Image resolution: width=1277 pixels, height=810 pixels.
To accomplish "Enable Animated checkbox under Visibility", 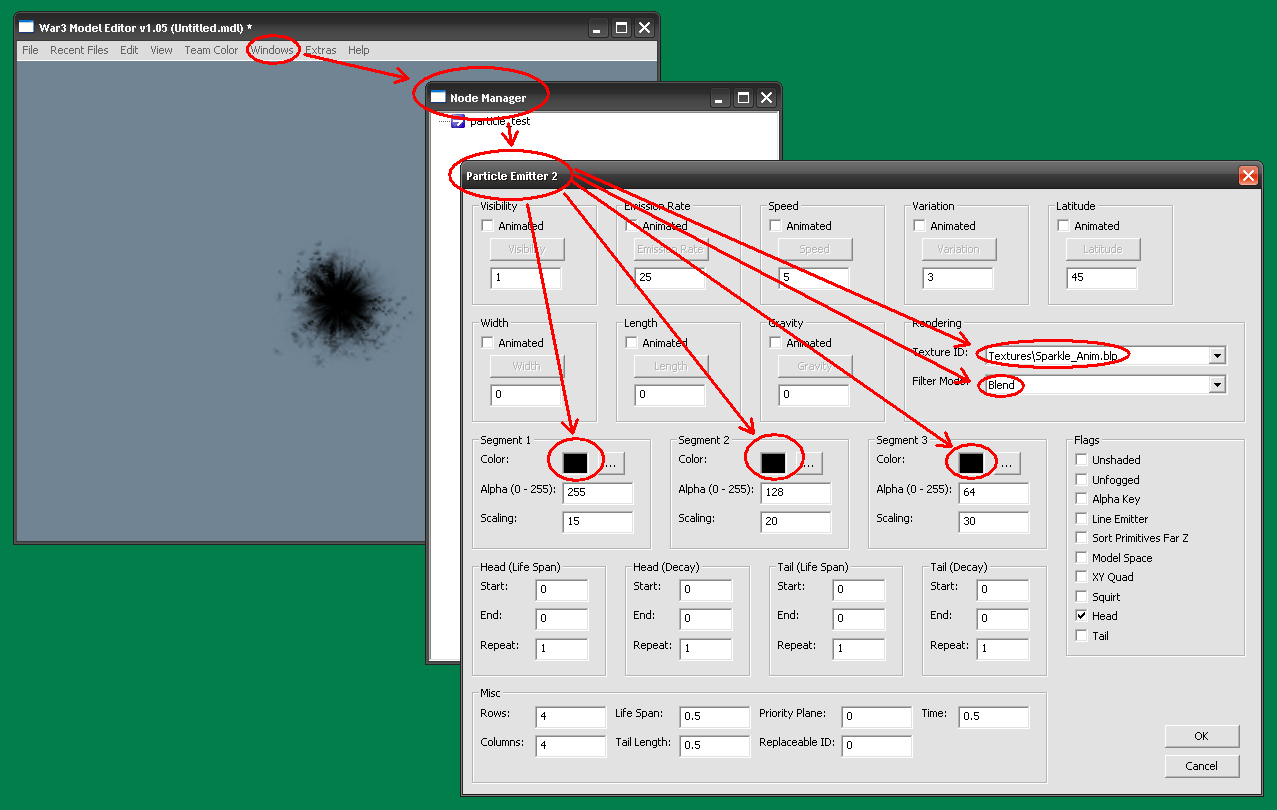I will coord(488,226).
